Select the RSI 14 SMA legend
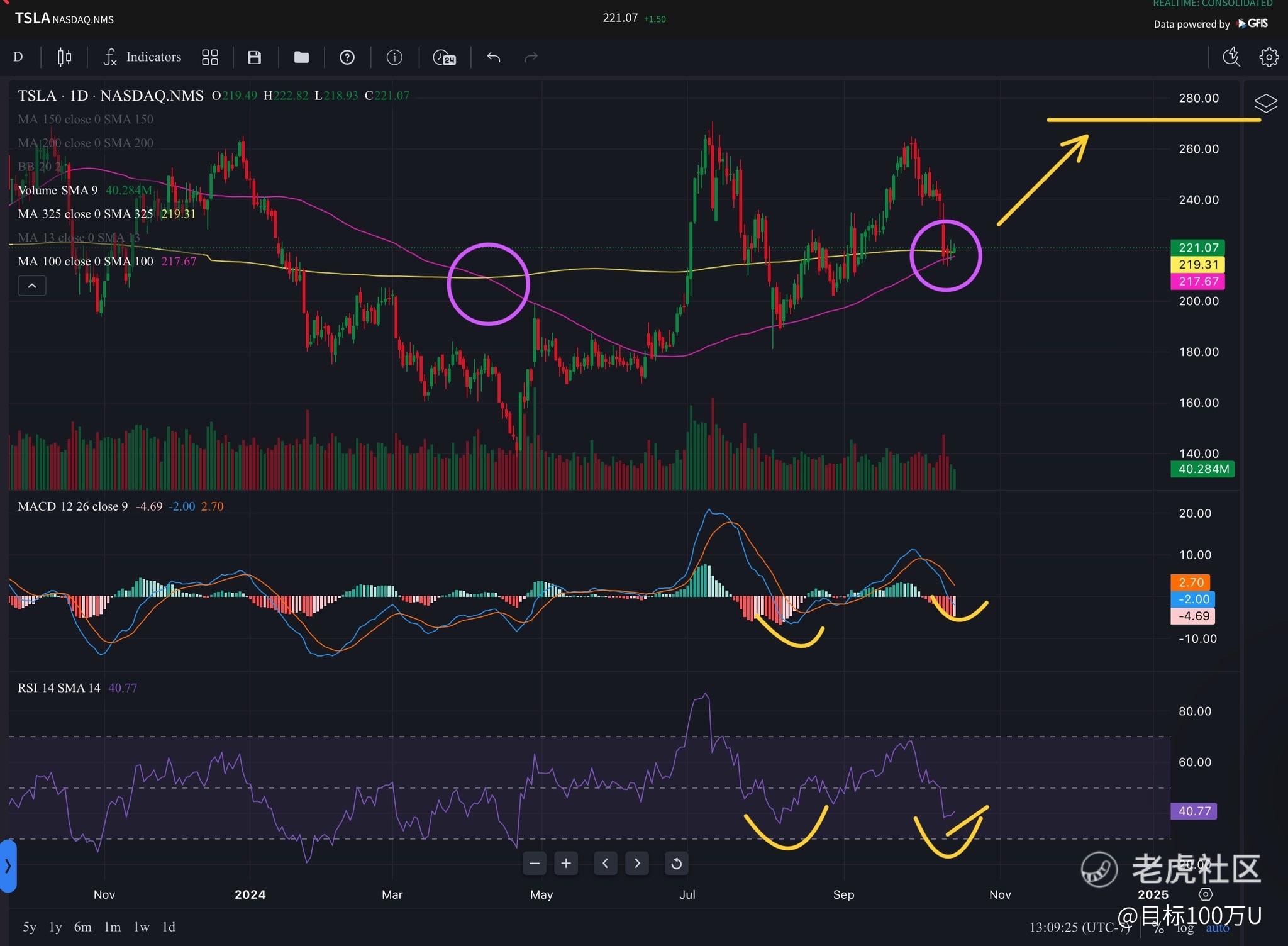 click(77, 687)
